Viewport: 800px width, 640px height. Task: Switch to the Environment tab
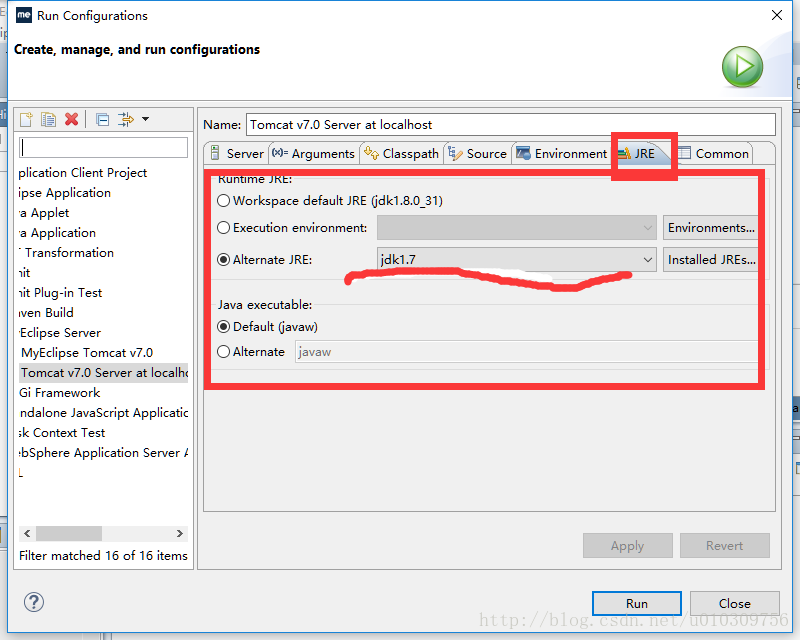tap(561, 154)
